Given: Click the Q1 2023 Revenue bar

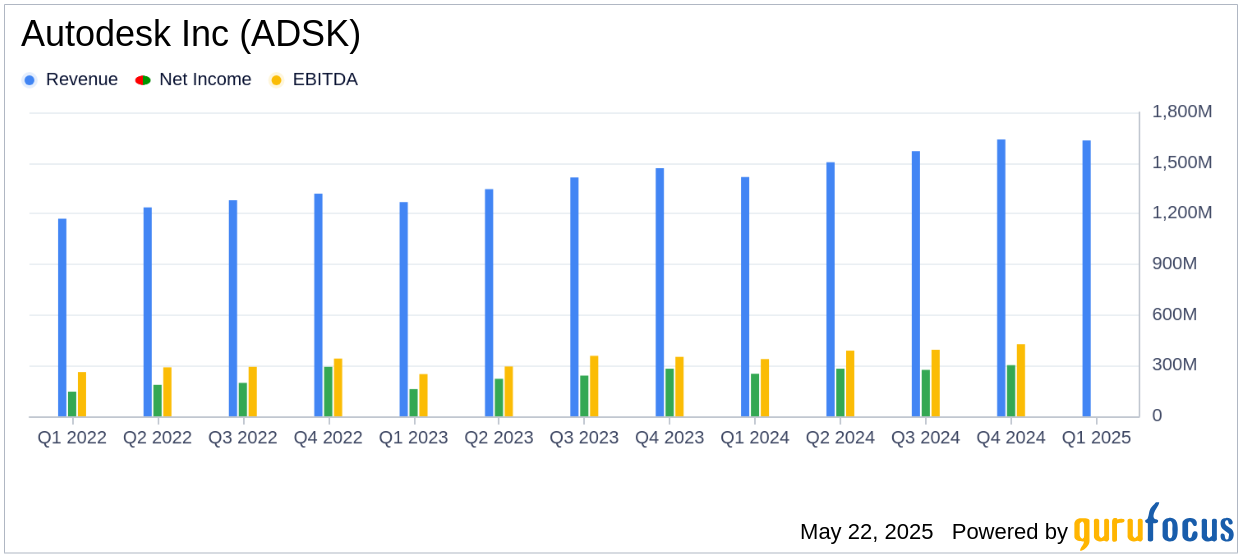Looking at the screenshot, I should [404, 309].
